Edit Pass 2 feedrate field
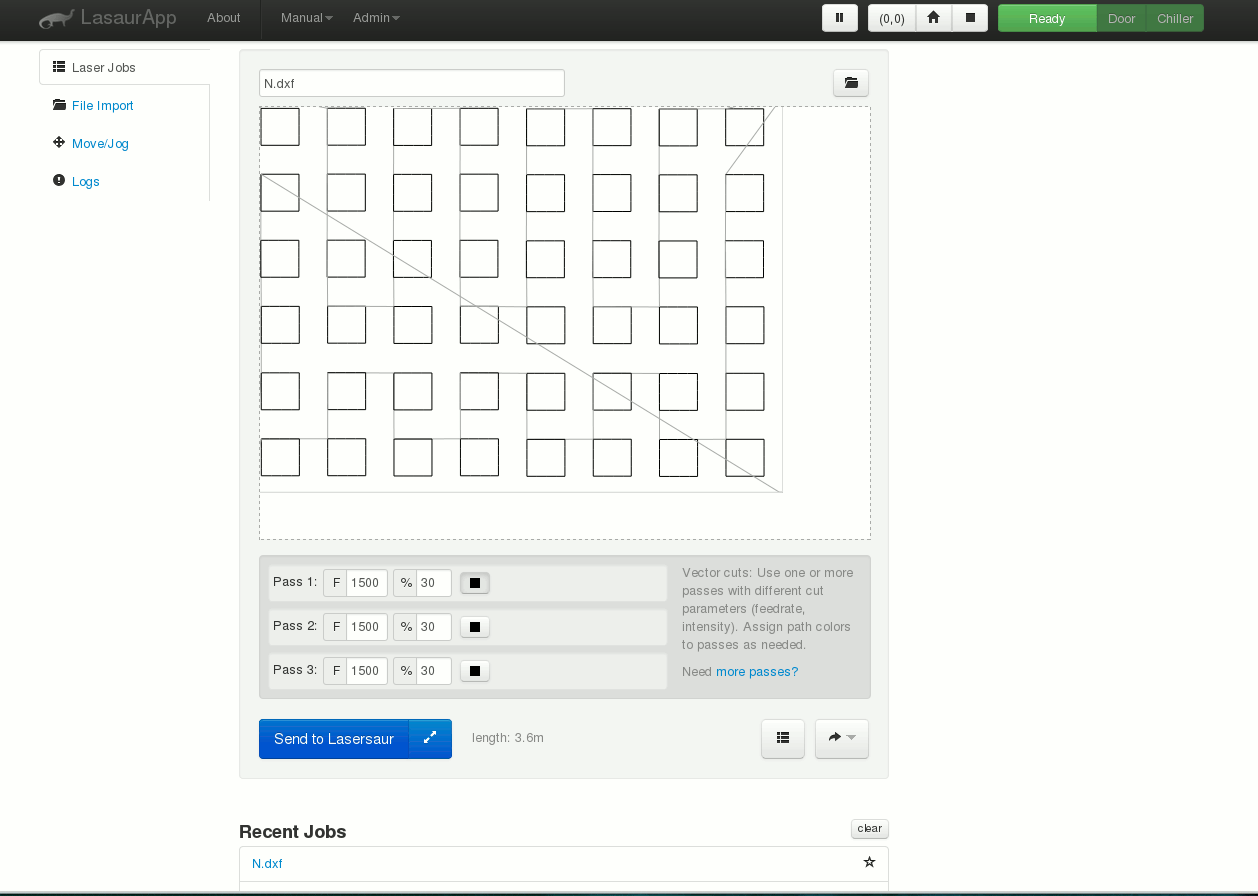Image resolution: width=1258 pixels, height=896 pixels. (x=366, y=627)
